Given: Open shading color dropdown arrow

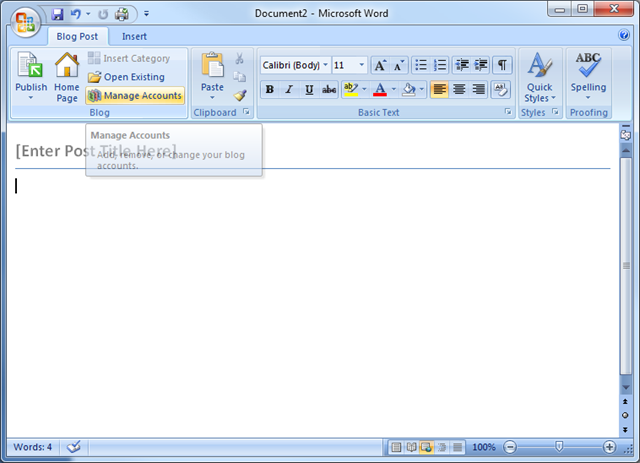Looking at the screenshot, I should [422, 89].
